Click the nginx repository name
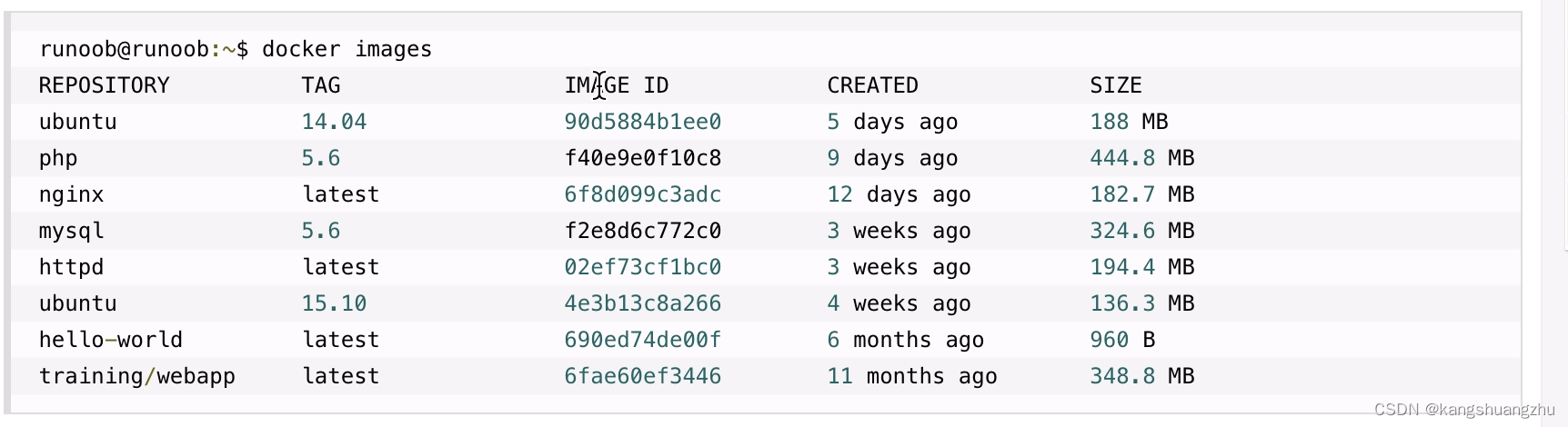The image size is (1568, 427). pyautogui.click(x=71, y=194)
